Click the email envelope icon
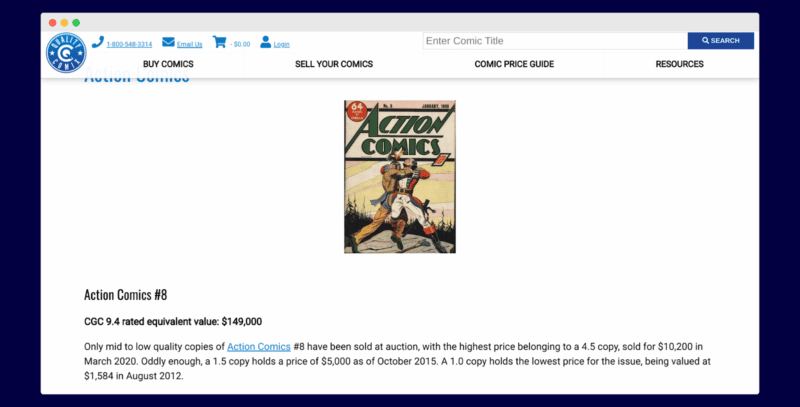This screenshot has width=800, height=407. click(168, 42)
